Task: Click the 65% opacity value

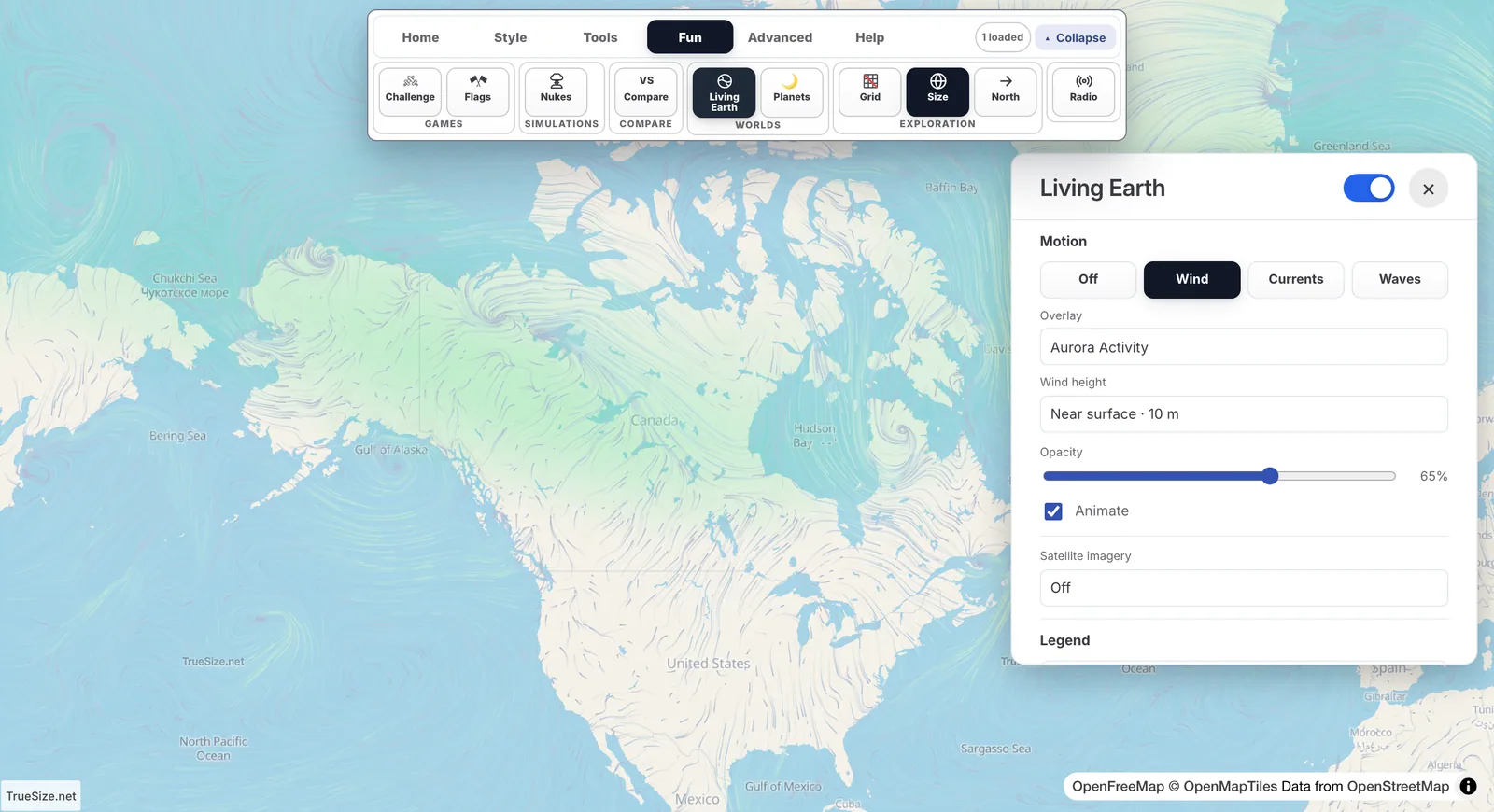Action: click(1433, 476)
